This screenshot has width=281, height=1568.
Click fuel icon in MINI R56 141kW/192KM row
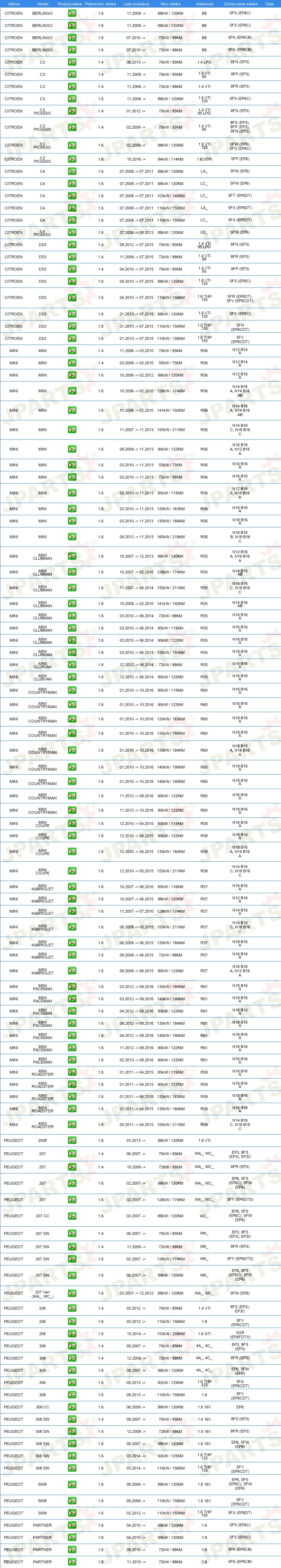pyautogui.click(x=72, y=410)
